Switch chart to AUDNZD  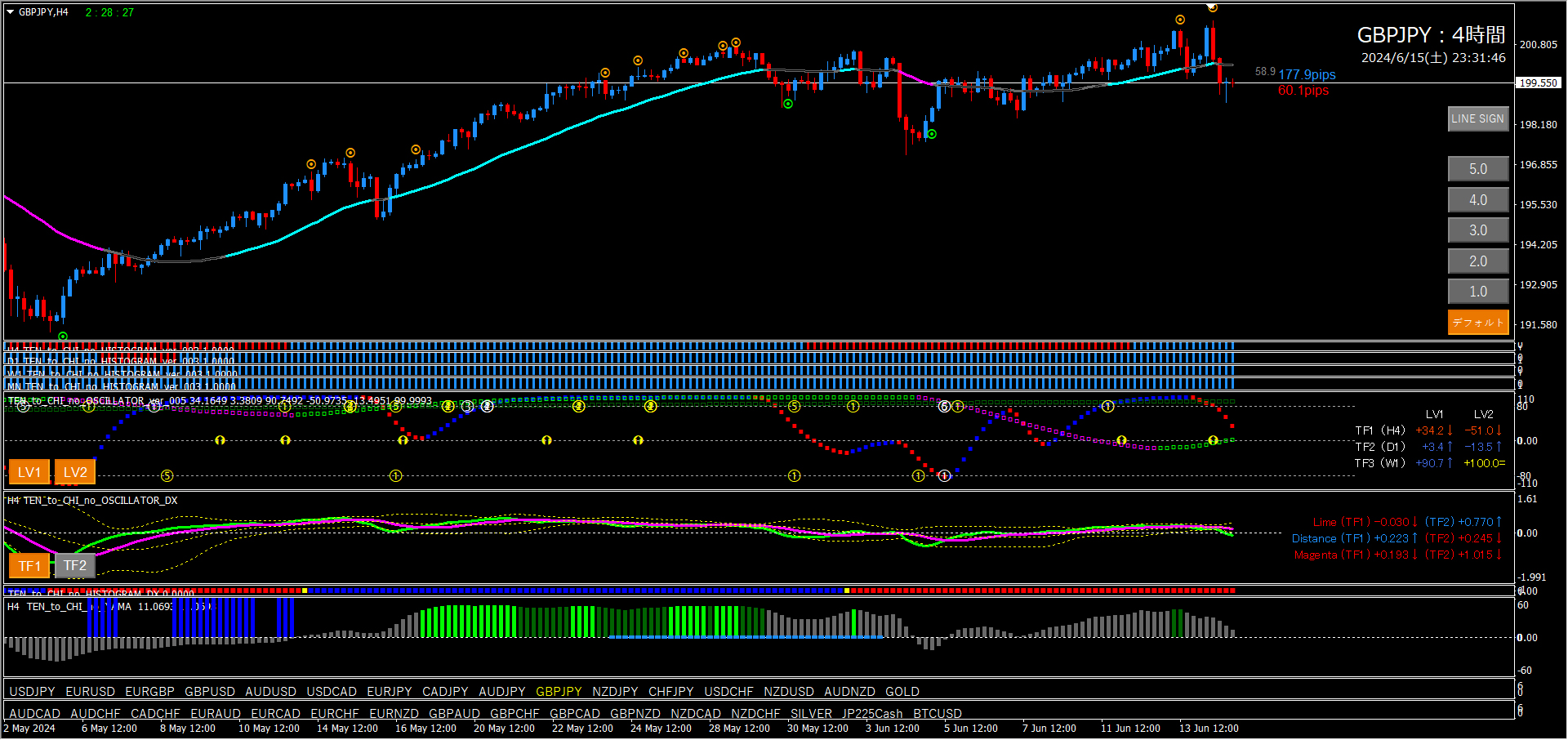point(849,692)
